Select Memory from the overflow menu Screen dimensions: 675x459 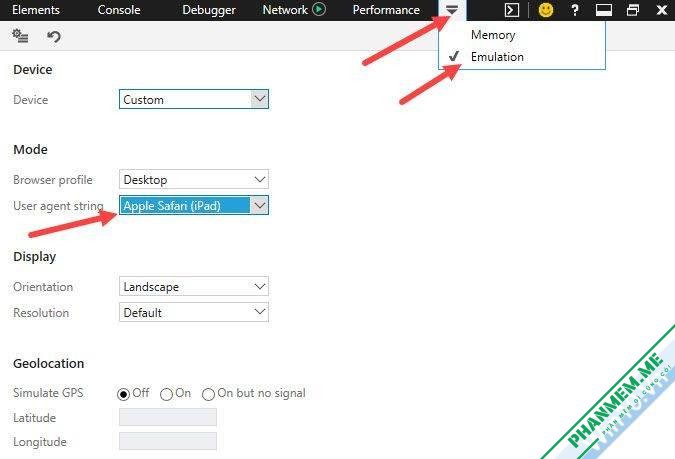click(x=493, y=35)
